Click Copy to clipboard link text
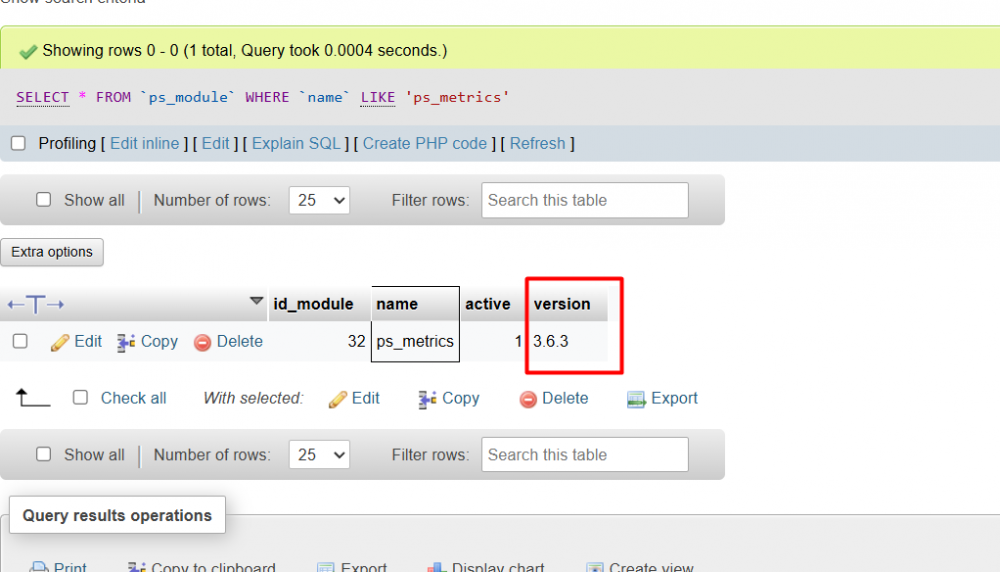The height and width of the screenshot is (572, 1000). [214, 567]
